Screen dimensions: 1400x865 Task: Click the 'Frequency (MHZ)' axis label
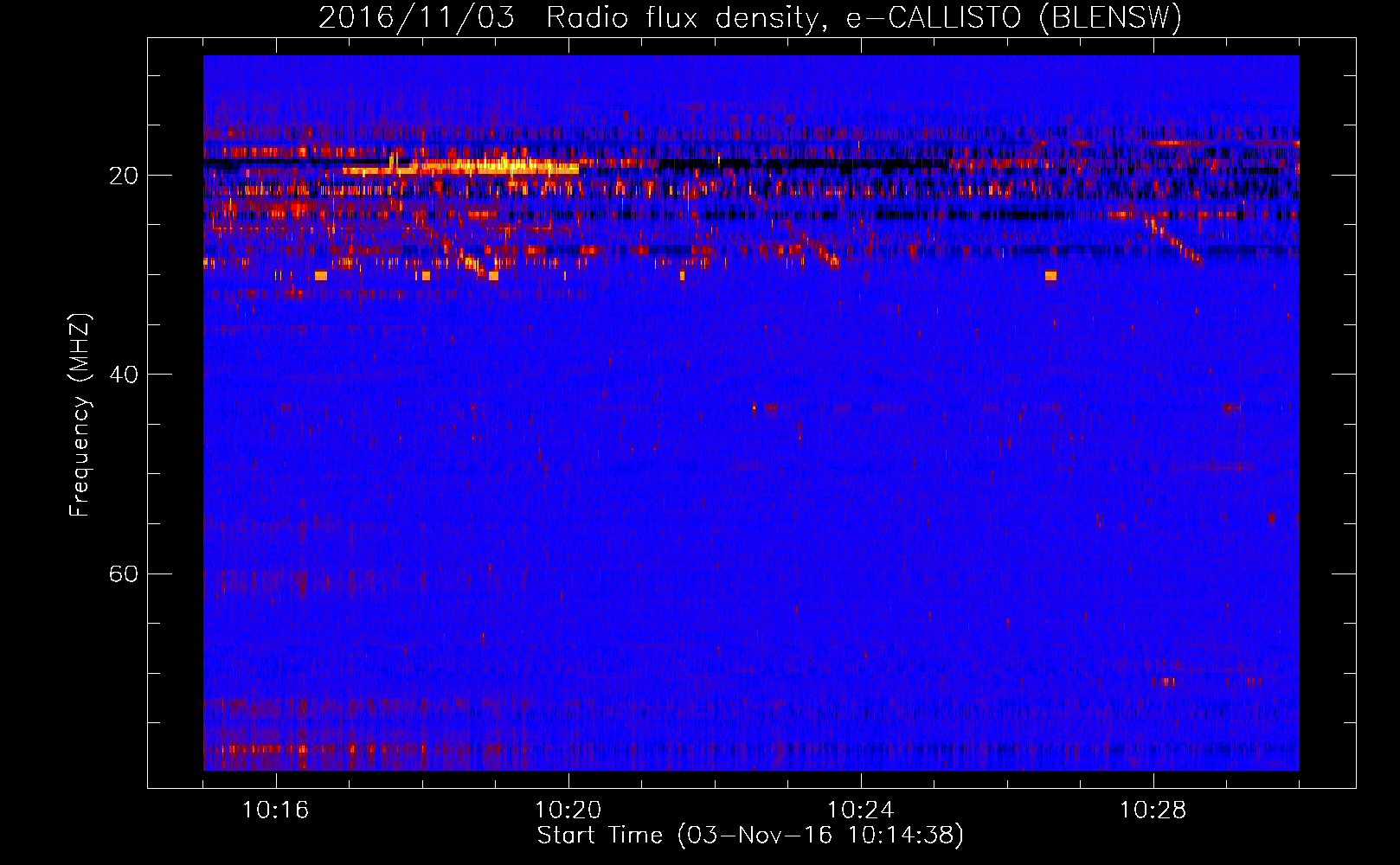(80, 414)
